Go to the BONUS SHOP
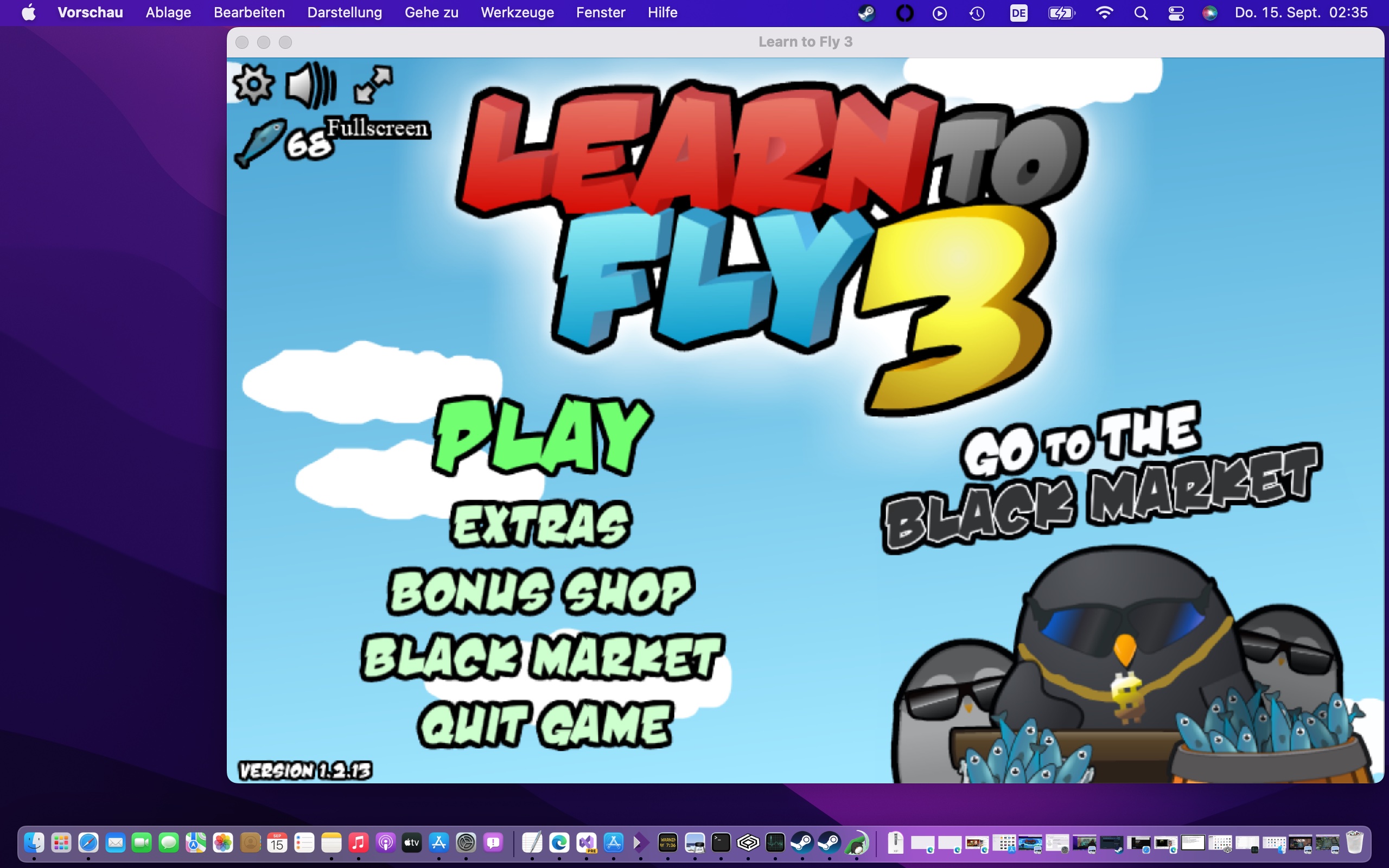This screenshot has width=1389, height=868. pos(540,591)
